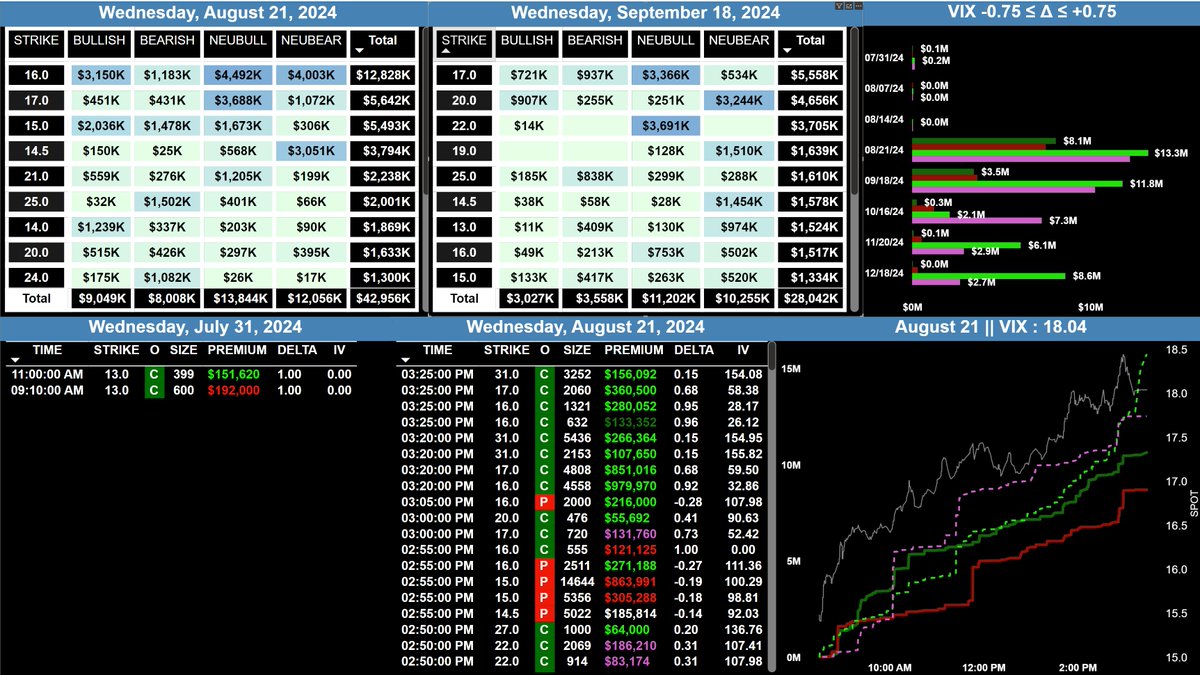Click the 15M label on the premium axis
The height and width of the screenshot is (675, 1200).
coord(793,369)
